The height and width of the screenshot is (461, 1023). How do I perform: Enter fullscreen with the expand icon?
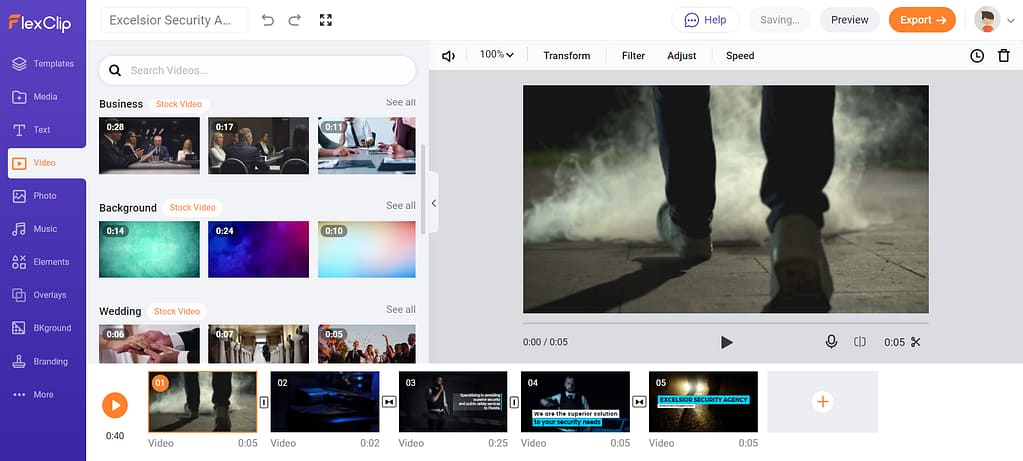point(325,20)
